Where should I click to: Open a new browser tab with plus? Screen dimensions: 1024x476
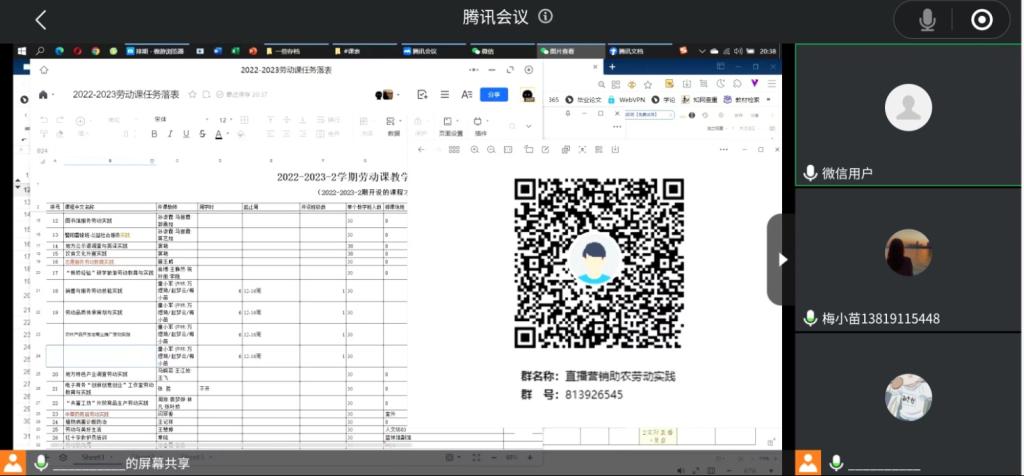[612, 67]
